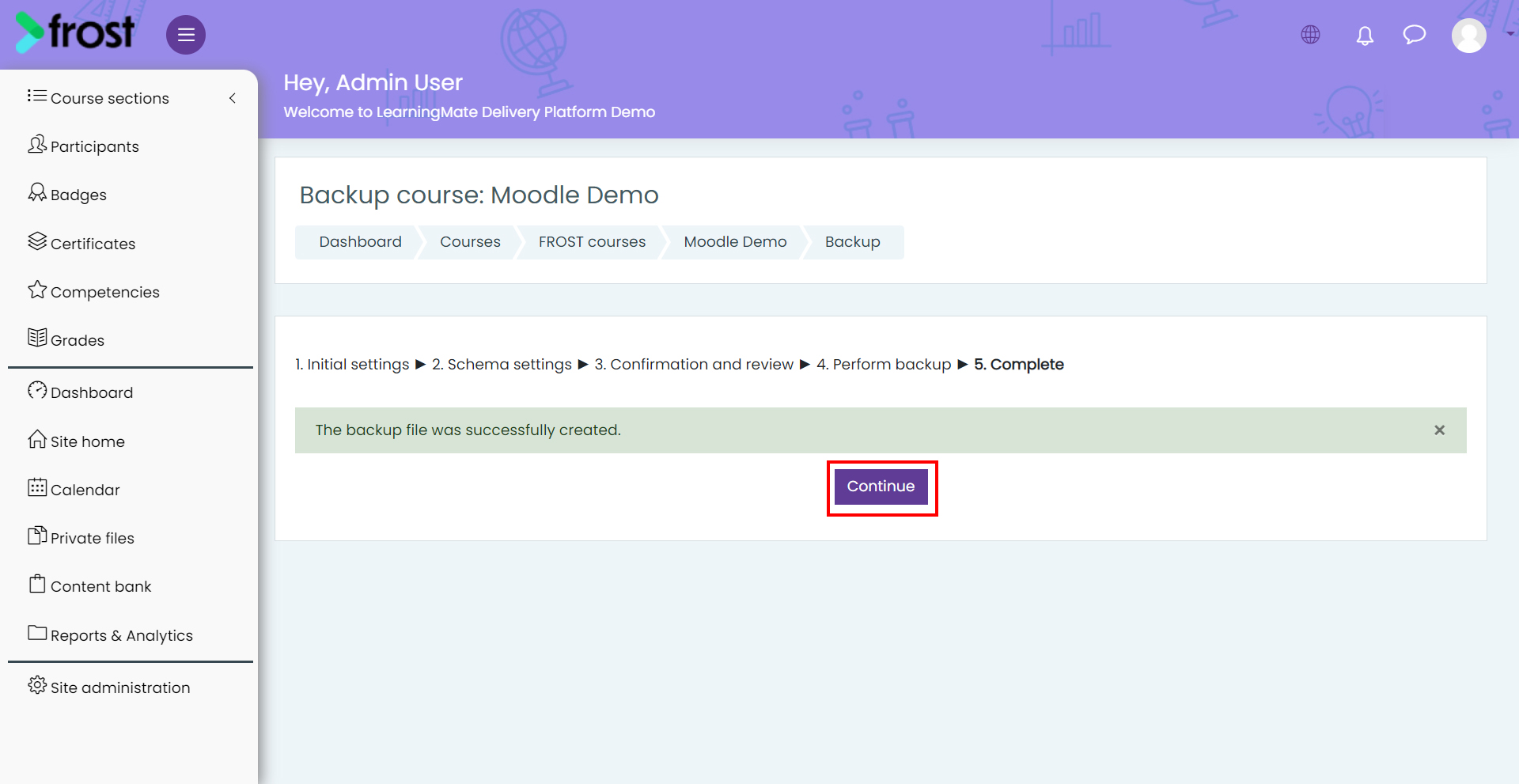Click the language globe icon
This screenshot has height=784, width=1519.
(x=1311, y=35)
